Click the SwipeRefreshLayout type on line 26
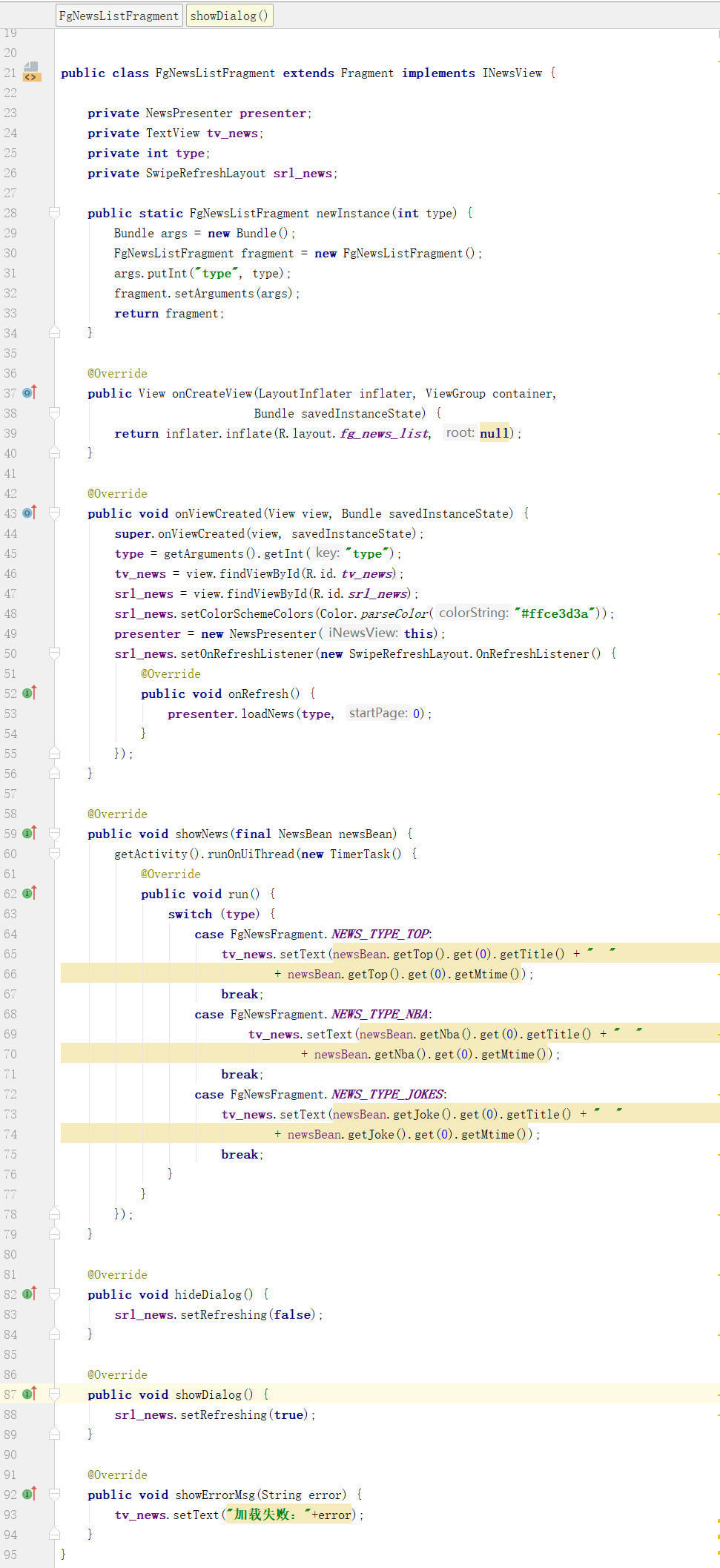 (x=205, y=173)
